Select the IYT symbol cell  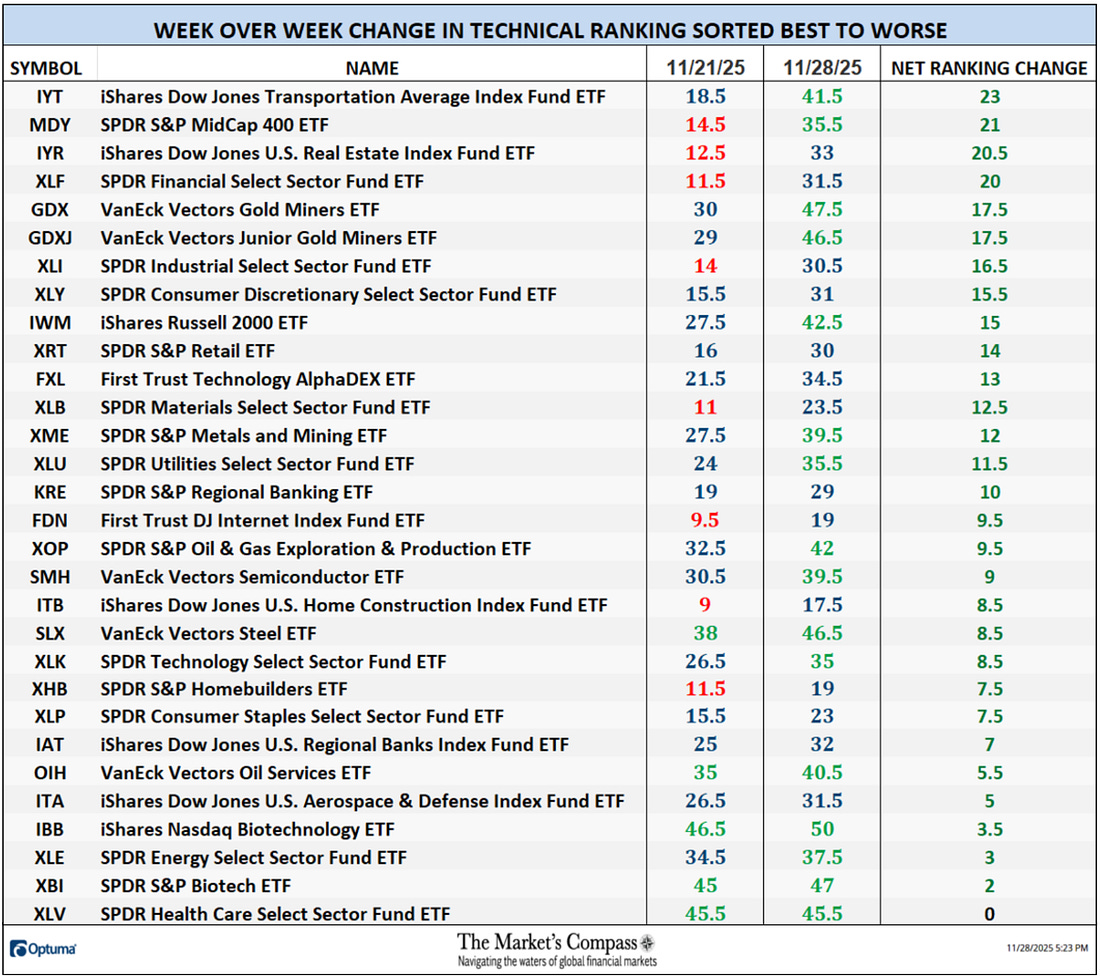tap(50, 97)
